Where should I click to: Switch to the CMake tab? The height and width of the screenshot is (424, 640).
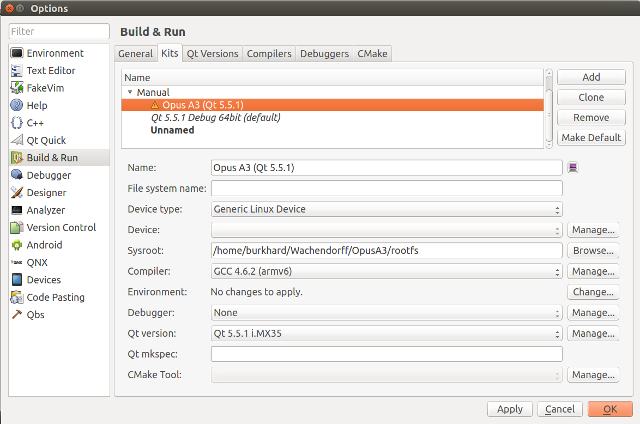(x=372, y=53)
